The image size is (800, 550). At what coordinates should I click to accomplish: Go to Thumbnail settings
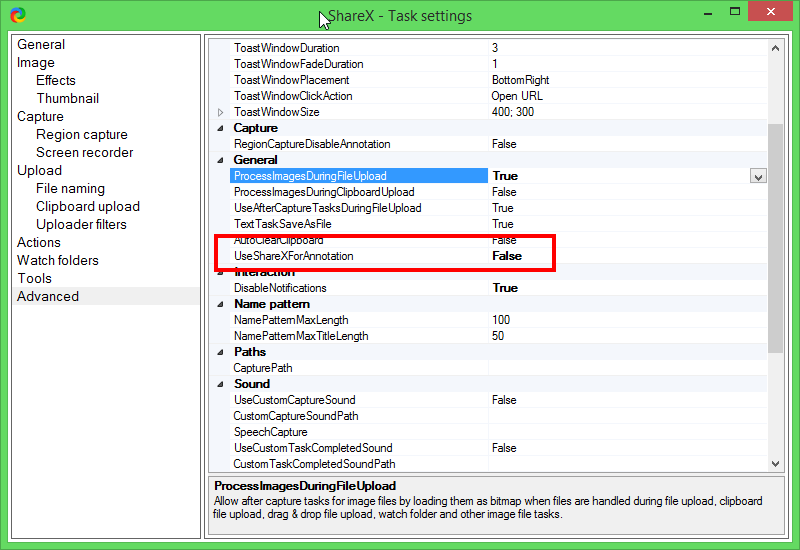coord(67,98)
